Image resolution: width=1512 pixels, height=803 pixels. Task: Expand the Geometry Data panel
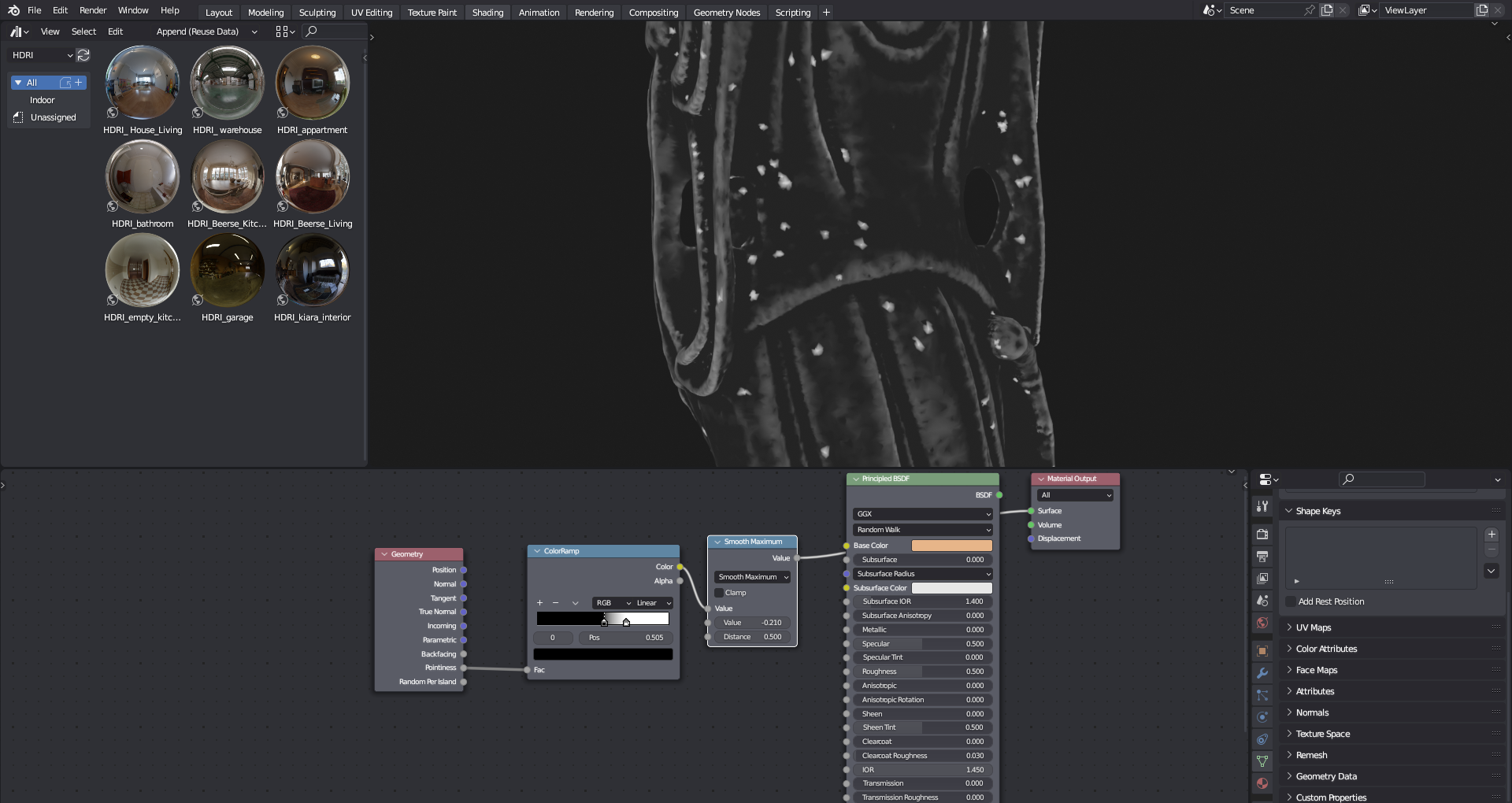[1326, 776]
